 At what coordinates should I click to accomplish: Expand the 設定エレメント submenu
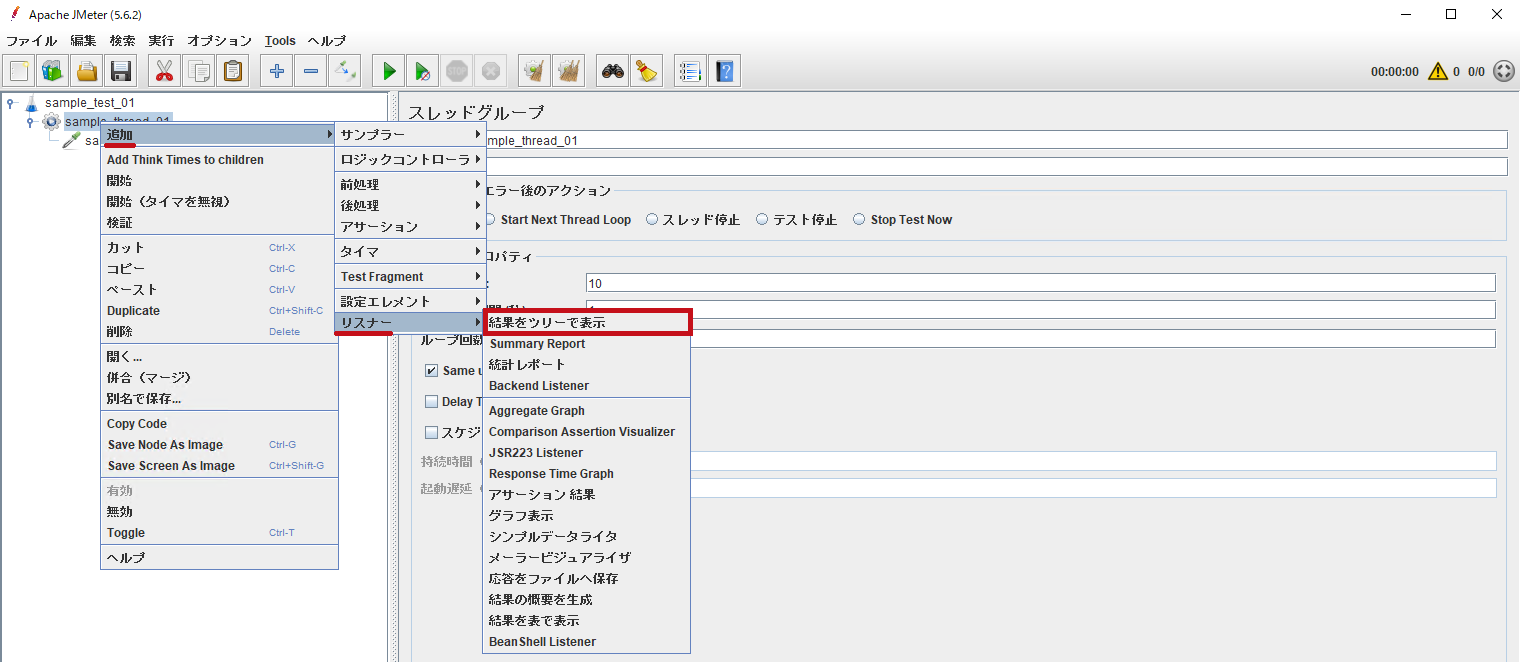tap(410, 301)
